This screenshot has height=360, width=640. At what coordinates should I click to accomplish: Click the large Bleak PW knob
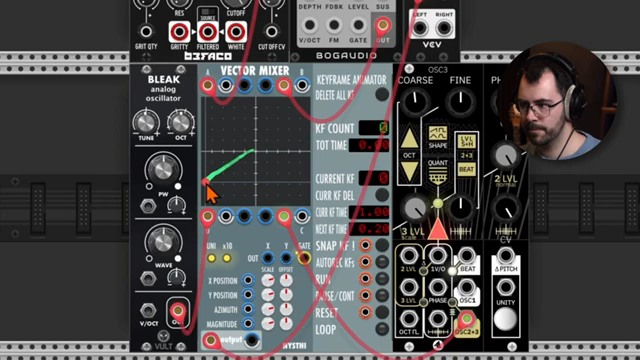click(x=163, y=169)
